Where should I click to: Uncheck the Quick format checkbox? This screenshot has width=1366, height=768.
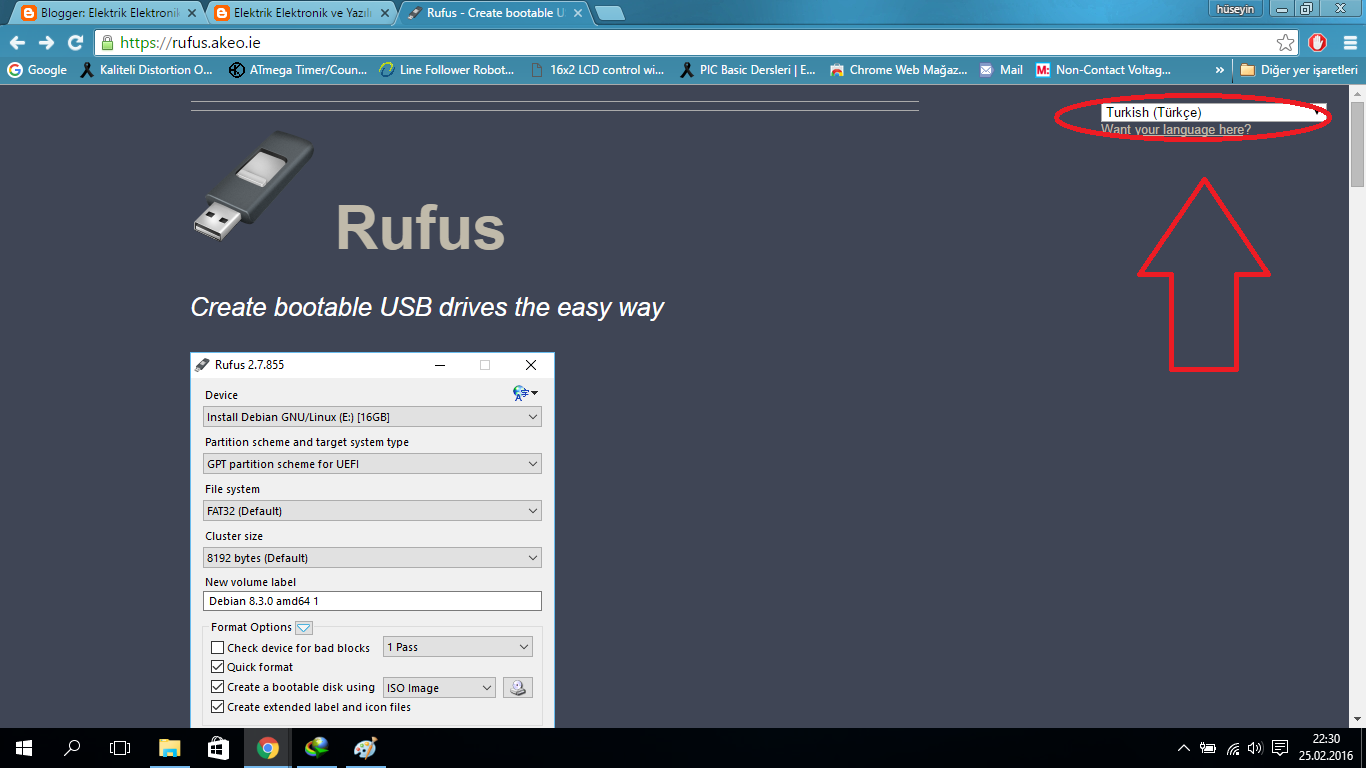(218, 667)
